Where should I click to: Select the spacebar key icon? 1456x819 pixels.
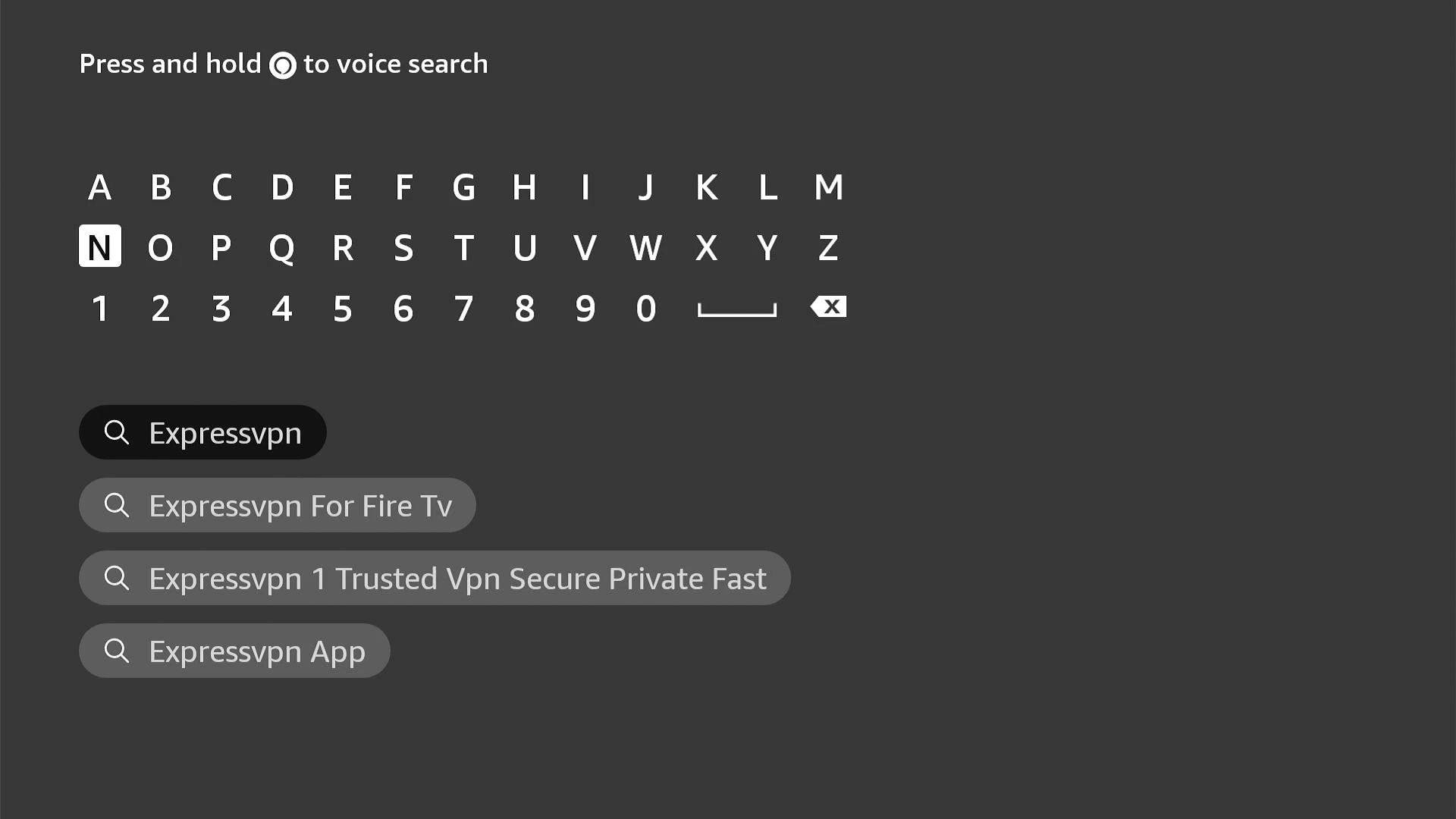pos(737,308)
